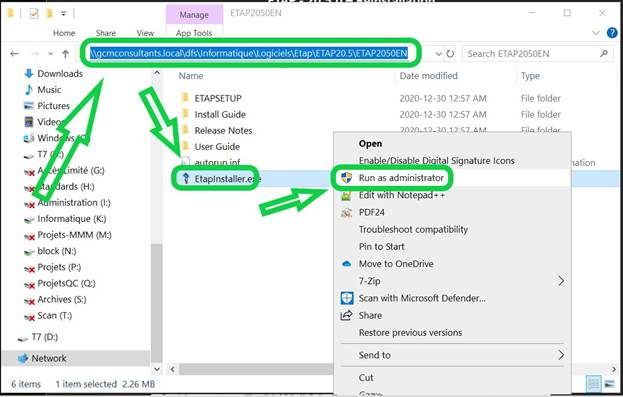The height and width of the screenshot is (397, 623).
Task: Sort by Date modified column
Action: click(428, 76)
